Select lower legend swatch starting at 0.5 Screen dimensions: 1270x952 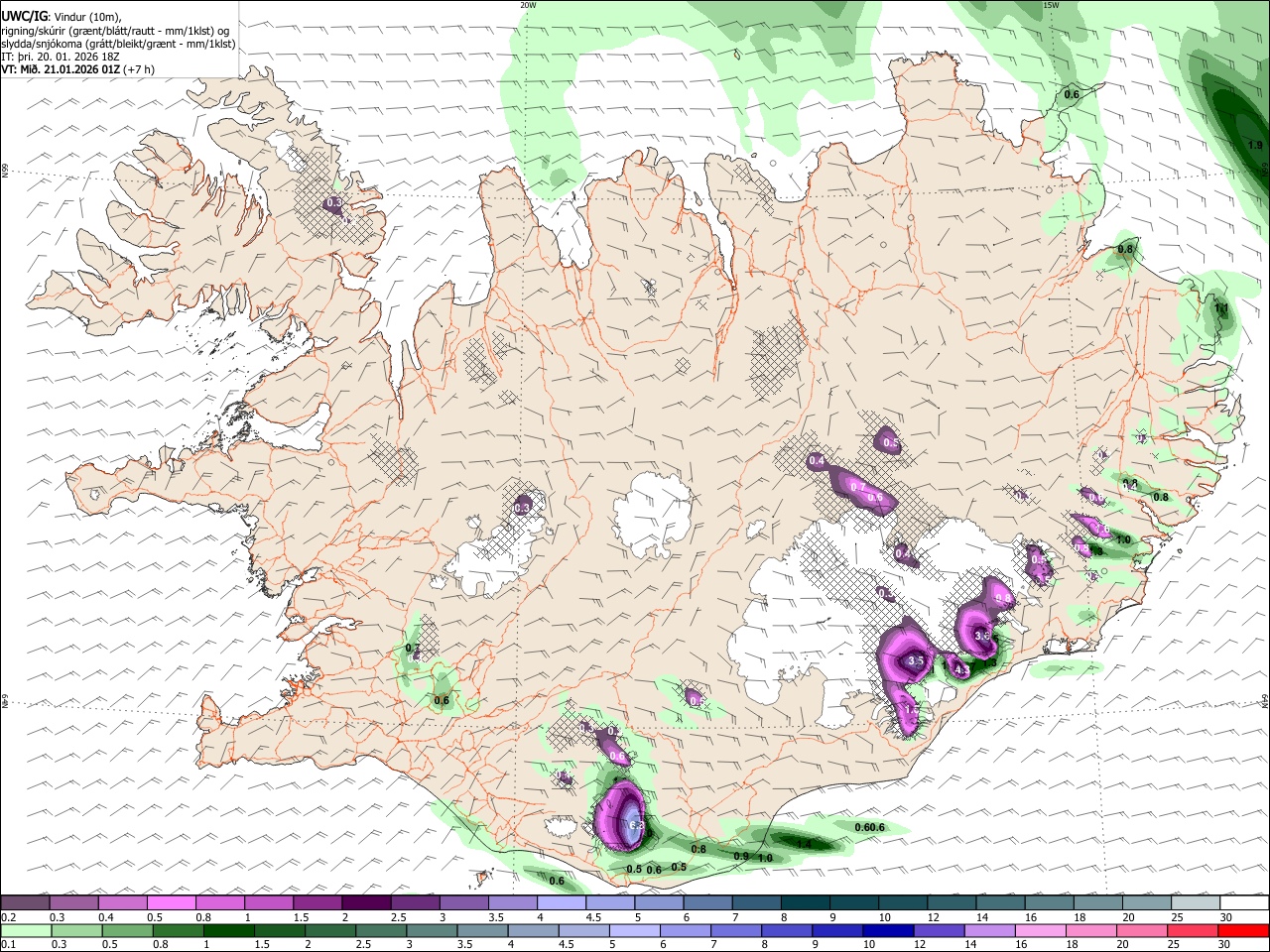[127, 931]
